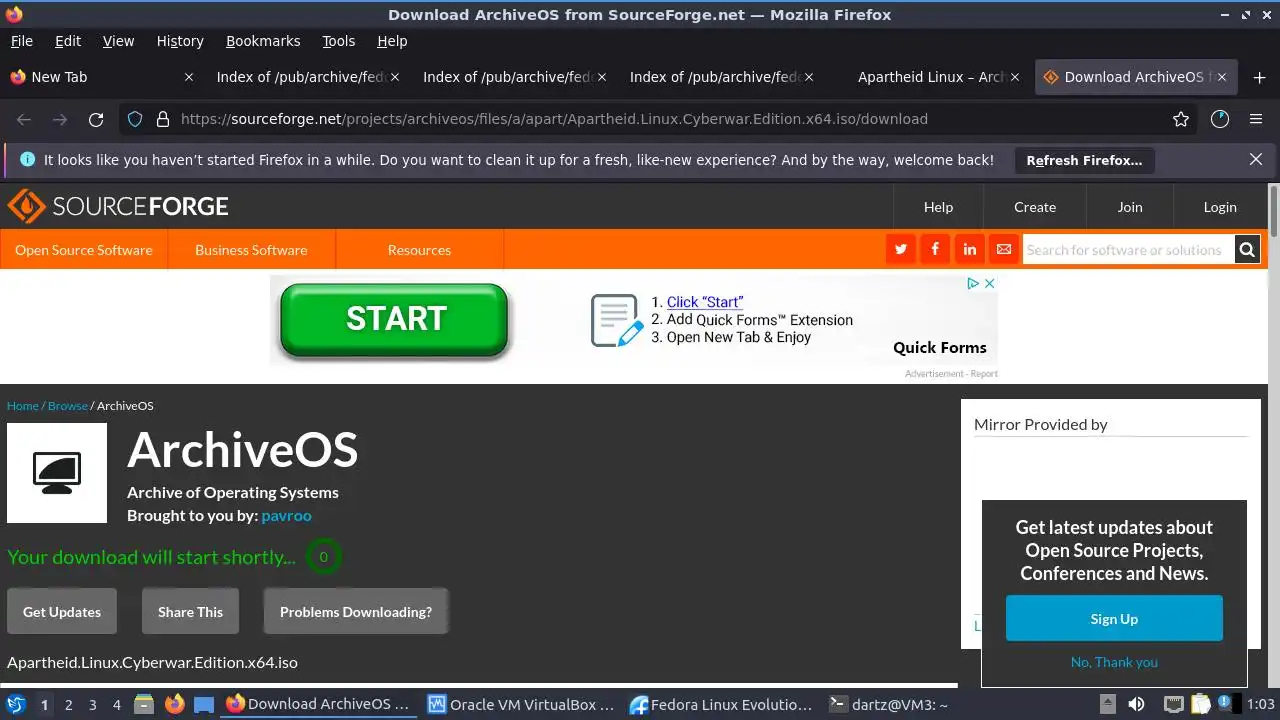Click the padlock site security icon
1280x720 pixels.
tap(163, 119)
